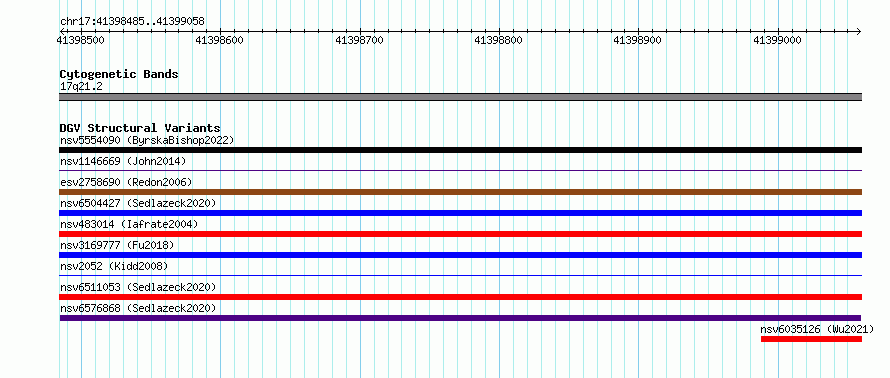The image size is (890, 378).
Task: Click the gray 17q21.2 cytogenetic band bar
Action: click(460, 97)
